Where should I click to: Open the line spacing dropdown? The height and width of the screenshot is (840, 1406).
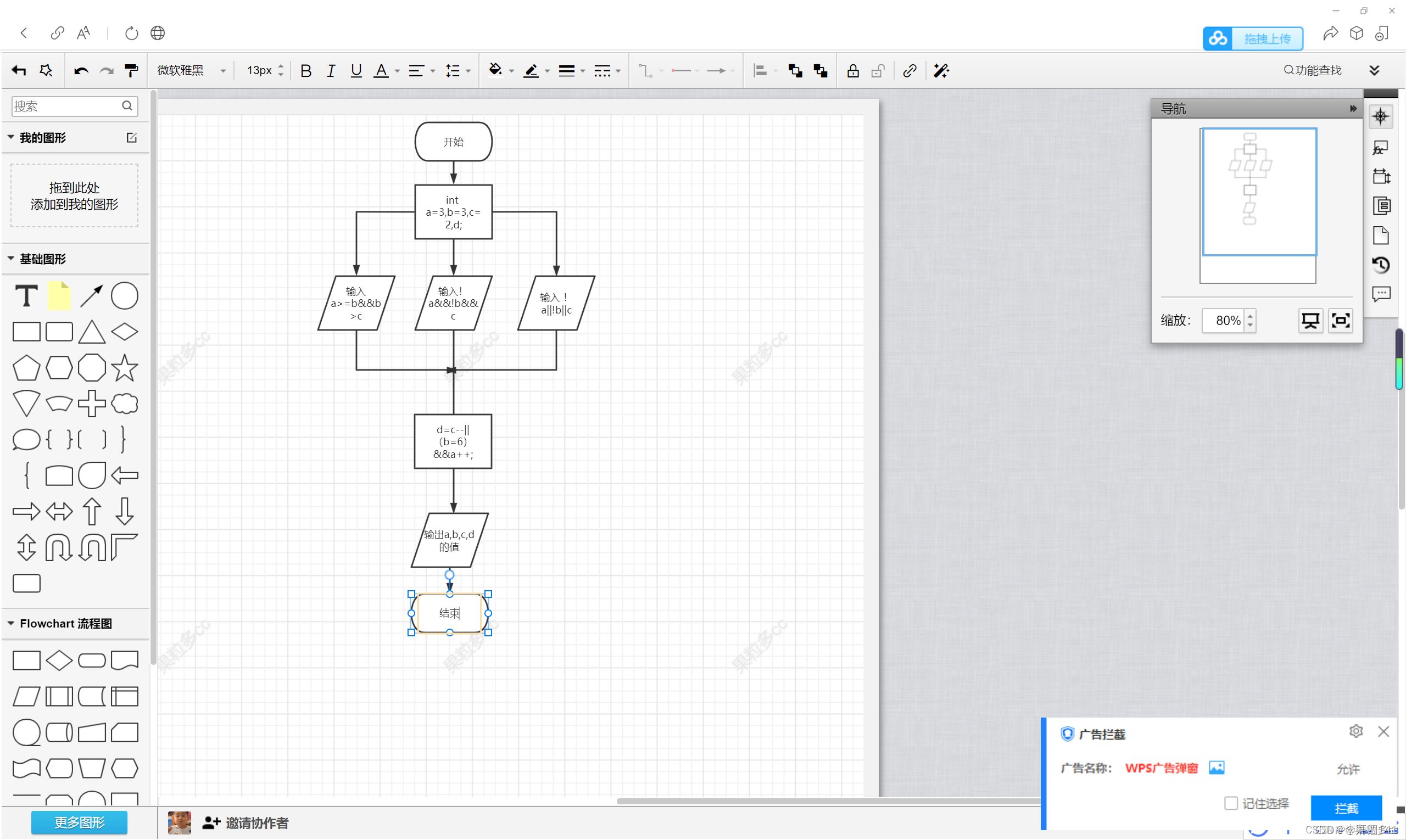click(457, 71)
